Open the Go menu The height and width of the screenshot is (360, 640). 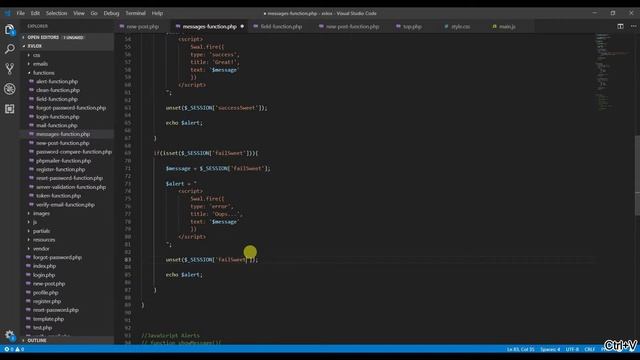94,13
